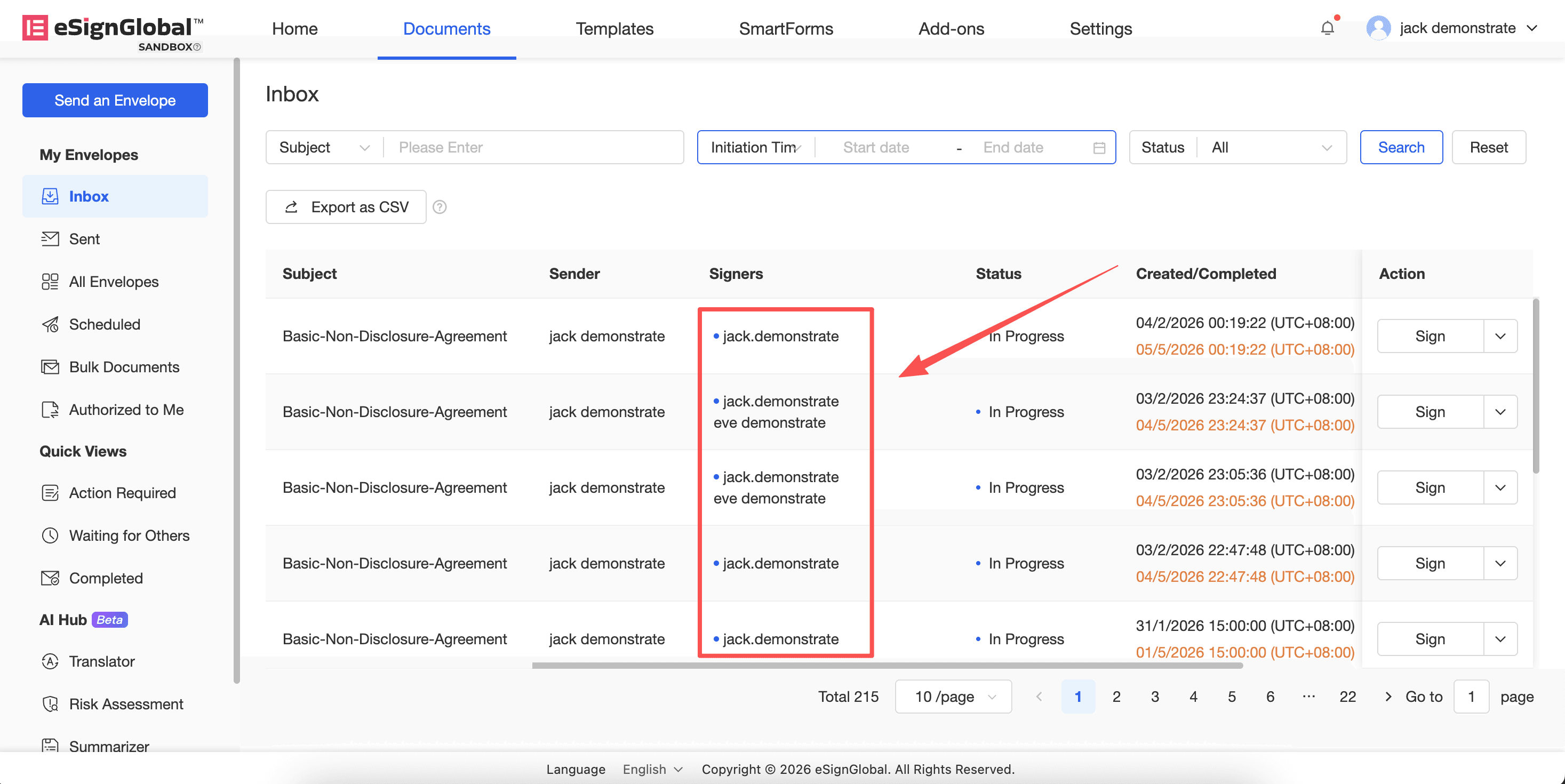Switch to the Templates tab
This screenshot has height=784, width=1565.
pos(614,29)
